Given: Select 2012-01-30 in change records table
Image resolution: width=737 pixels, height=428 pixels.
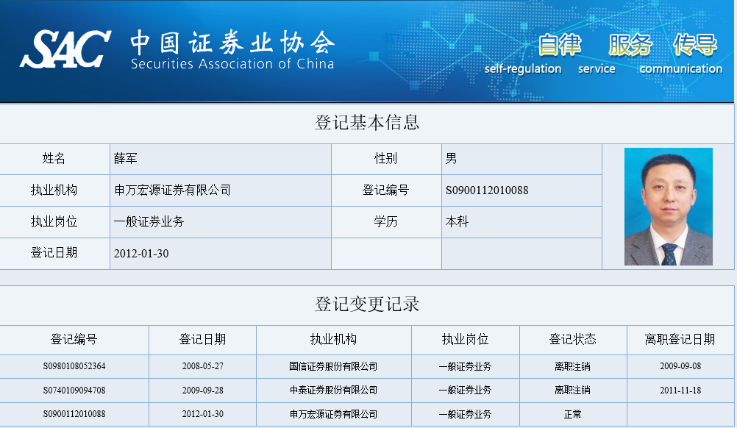Looking at the screenshot, I should [203, 414].
